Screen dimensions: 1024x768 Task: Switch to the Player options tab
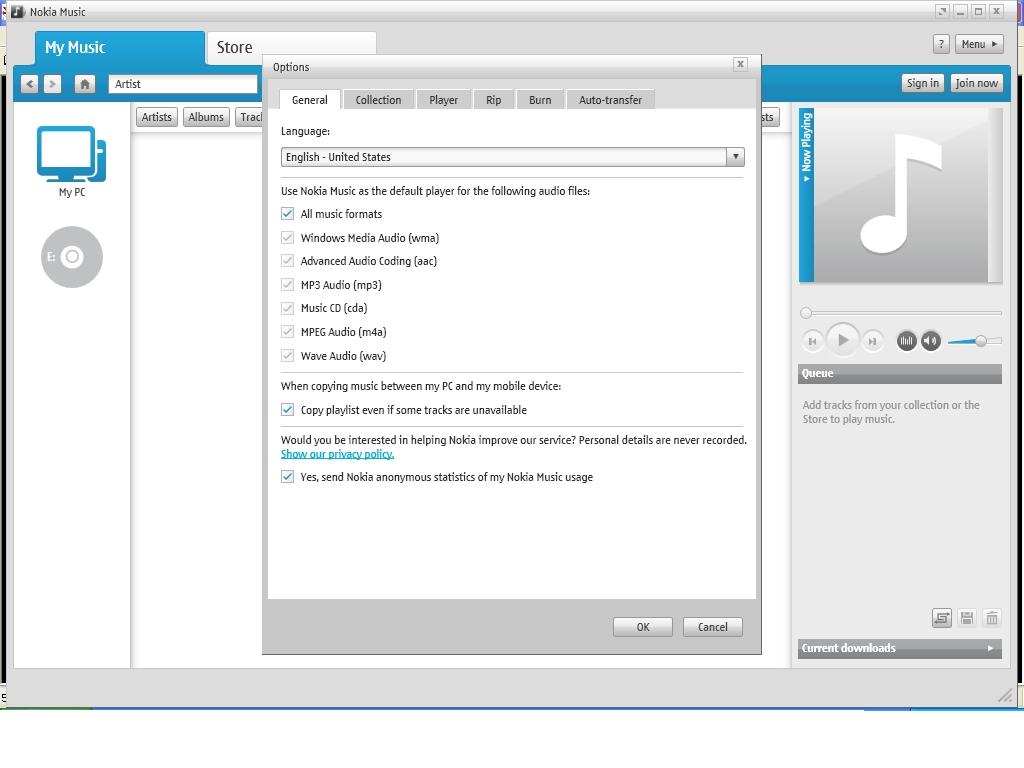coord(443,99)
